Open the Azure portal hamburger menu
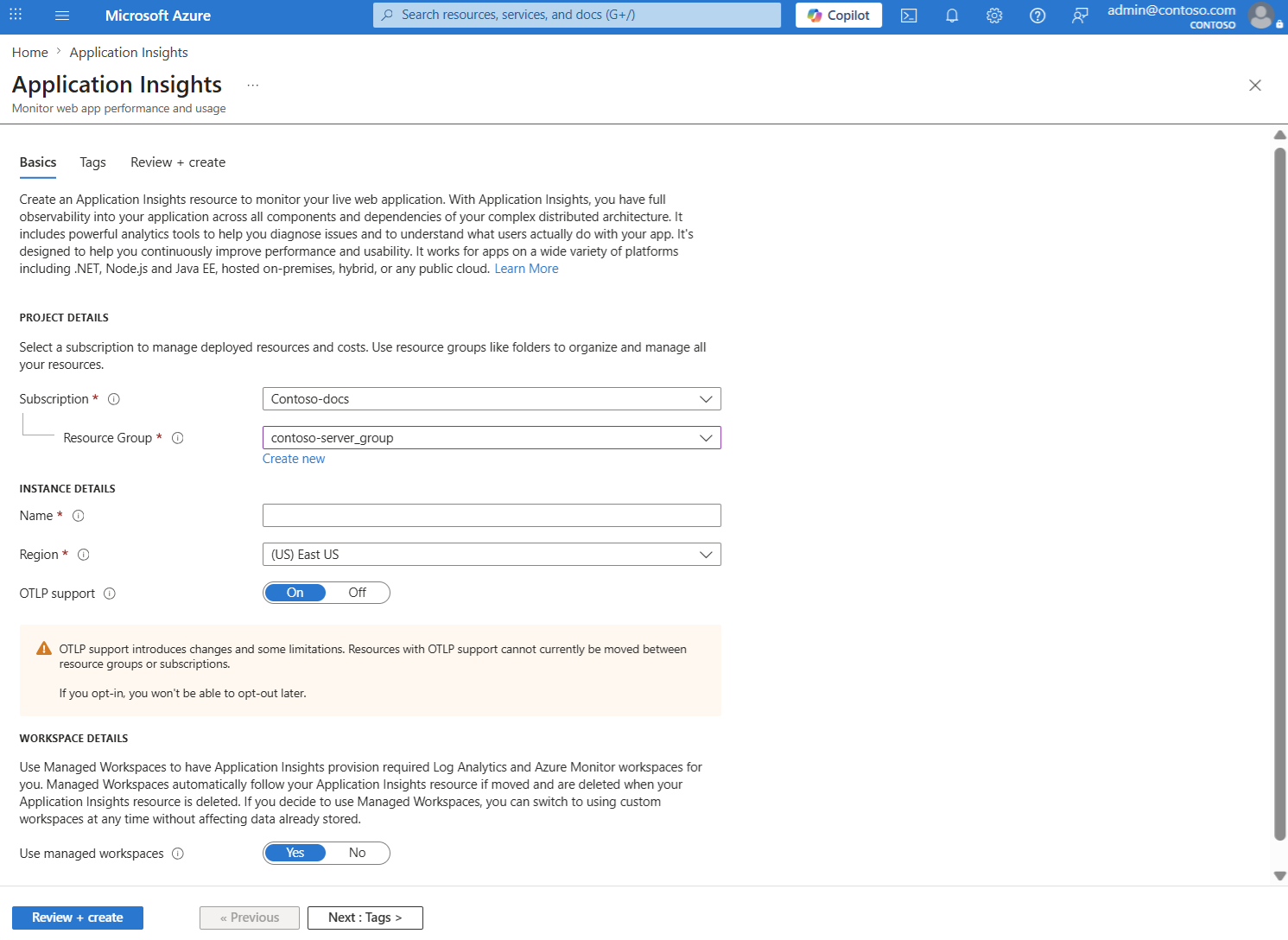The image size is (1288, 940). pyautogui.click(x=61, y=16)
